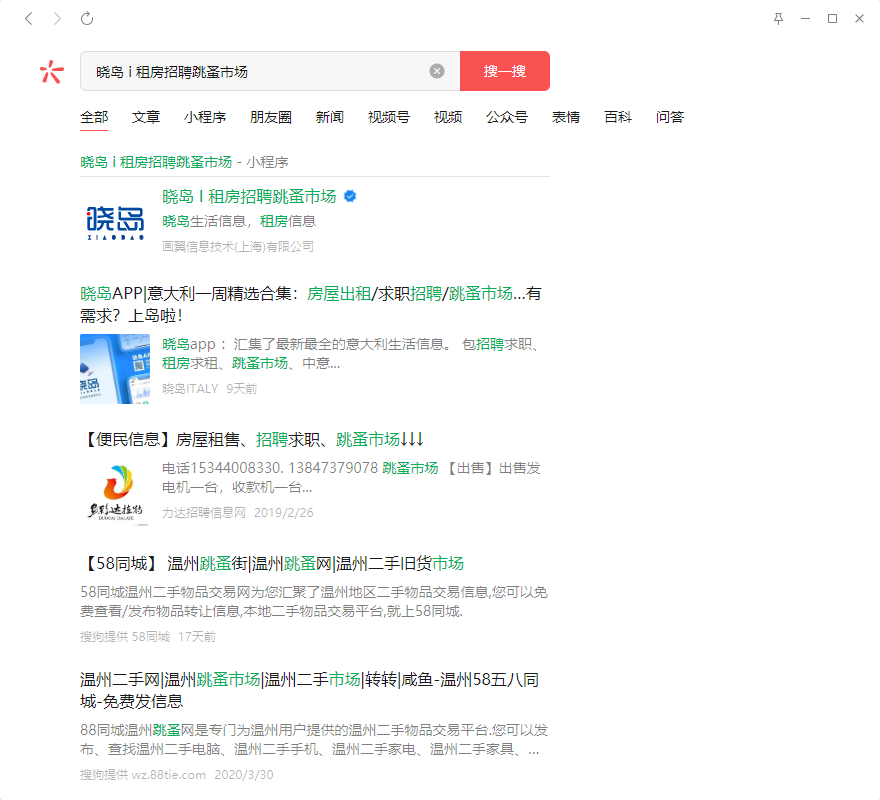The image size is (880, 800).
Task: Open the 晓岛 mini program logo
Action: 115,222
